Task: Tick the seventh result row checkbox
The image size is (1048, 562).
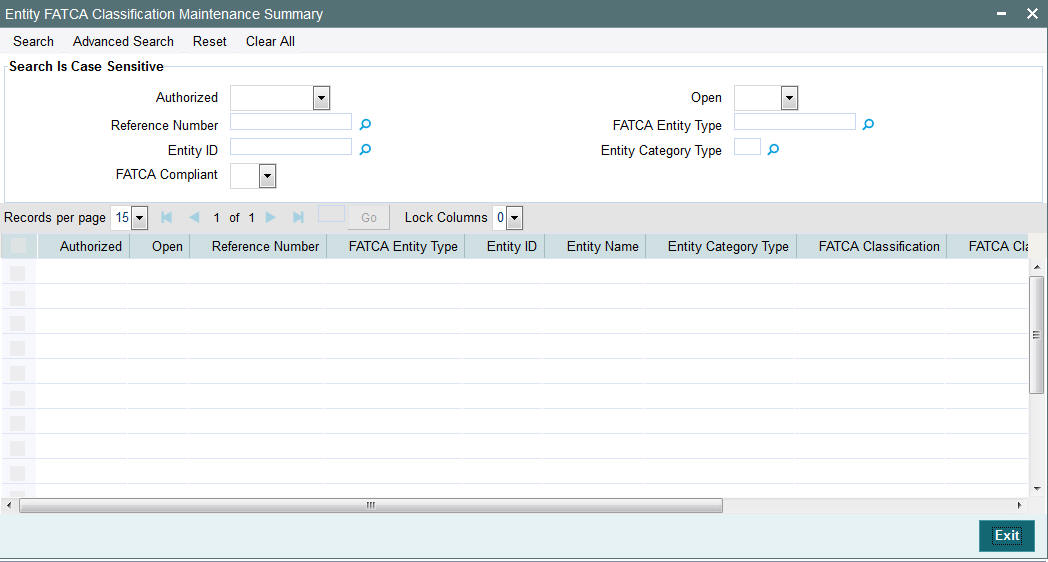Action: [17, 423]
